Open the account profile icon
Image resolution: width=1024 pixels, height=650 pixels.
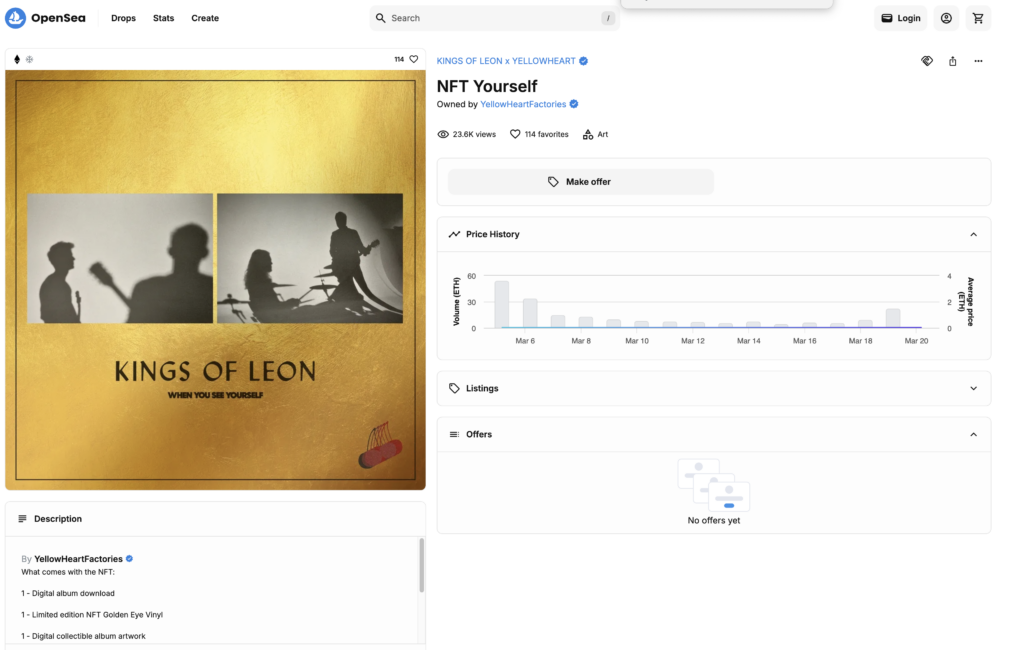(x=946, y=18)
